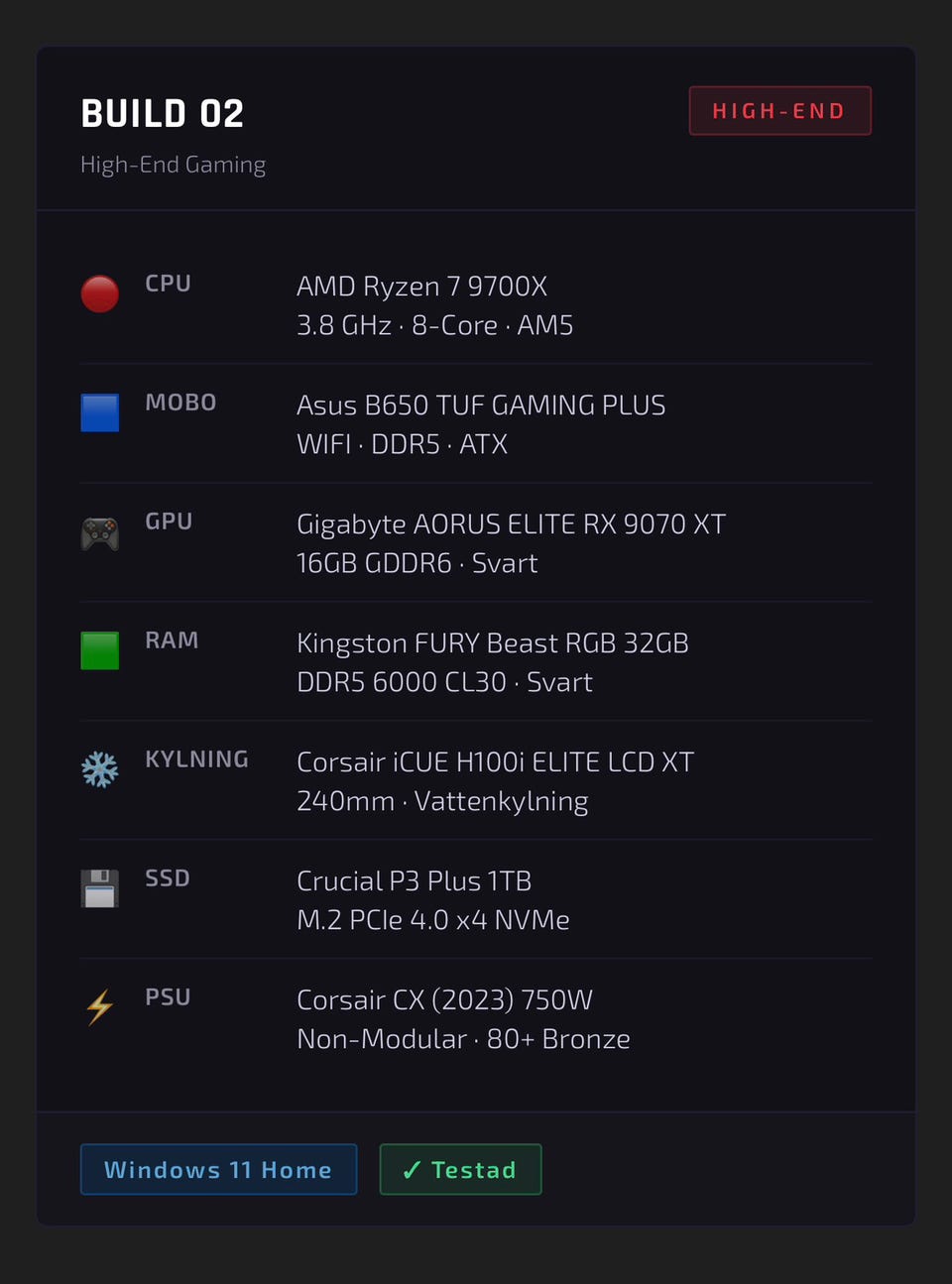Click the floppy disk SSD icon

point(99,888)
